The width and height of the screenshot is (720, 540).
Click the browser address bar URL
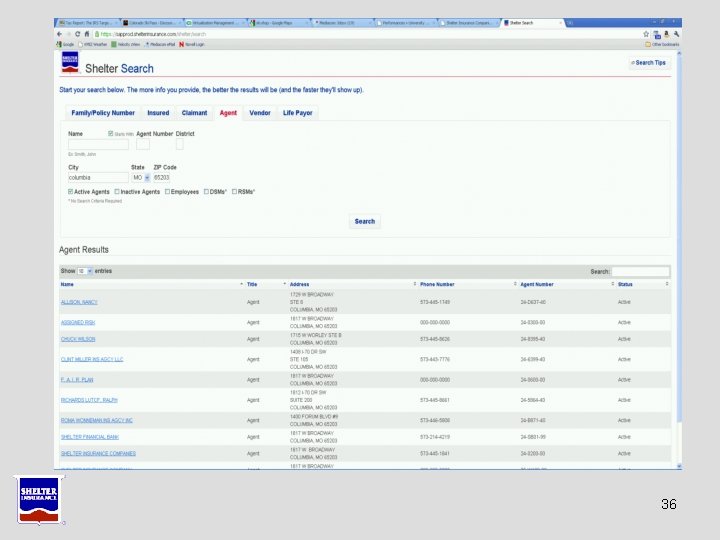pos(153,34)
